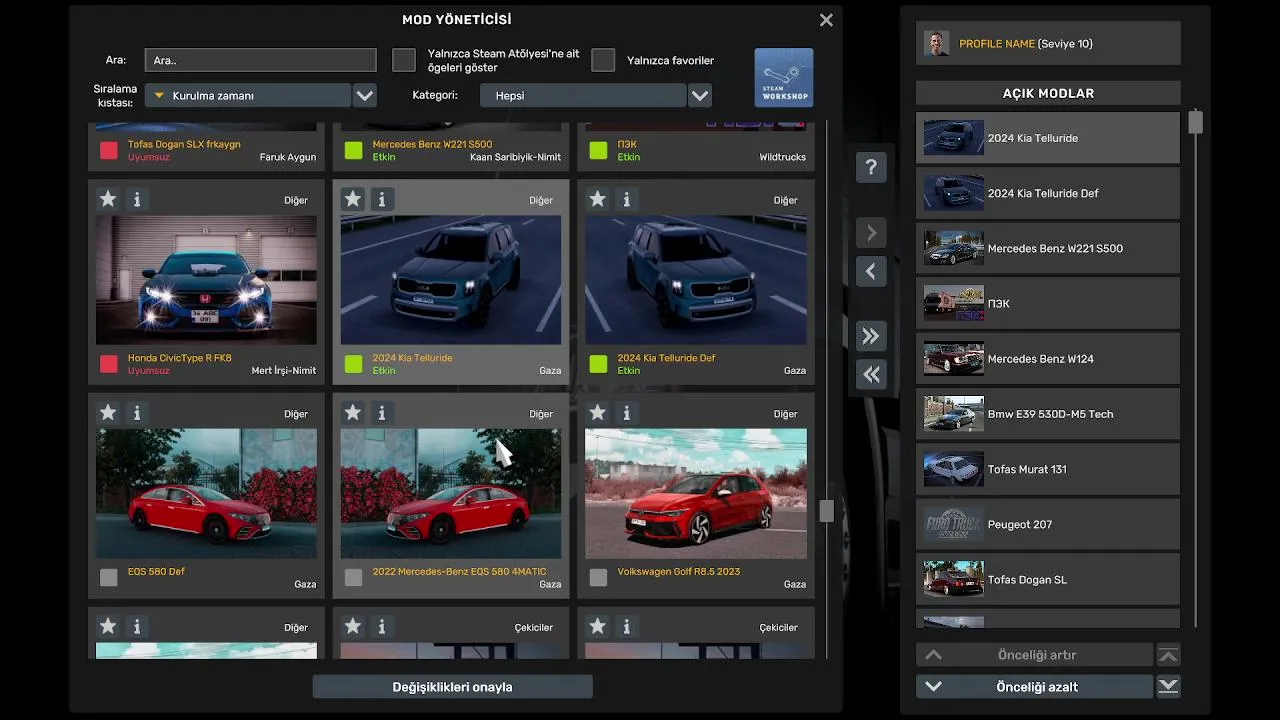Close the Mod Yöneticisi window
Screen dimensions: 1280x720
[x=826, y=20]
